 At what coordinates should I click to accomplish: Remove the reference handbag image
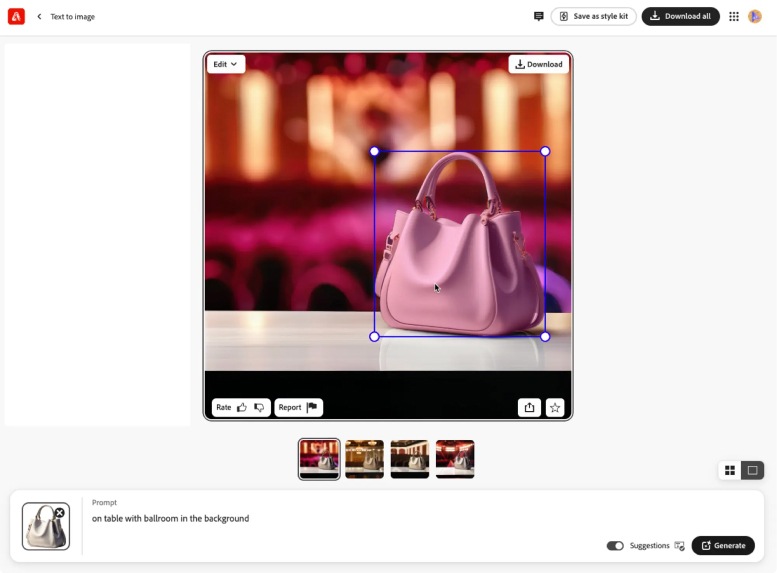(59, 513)
